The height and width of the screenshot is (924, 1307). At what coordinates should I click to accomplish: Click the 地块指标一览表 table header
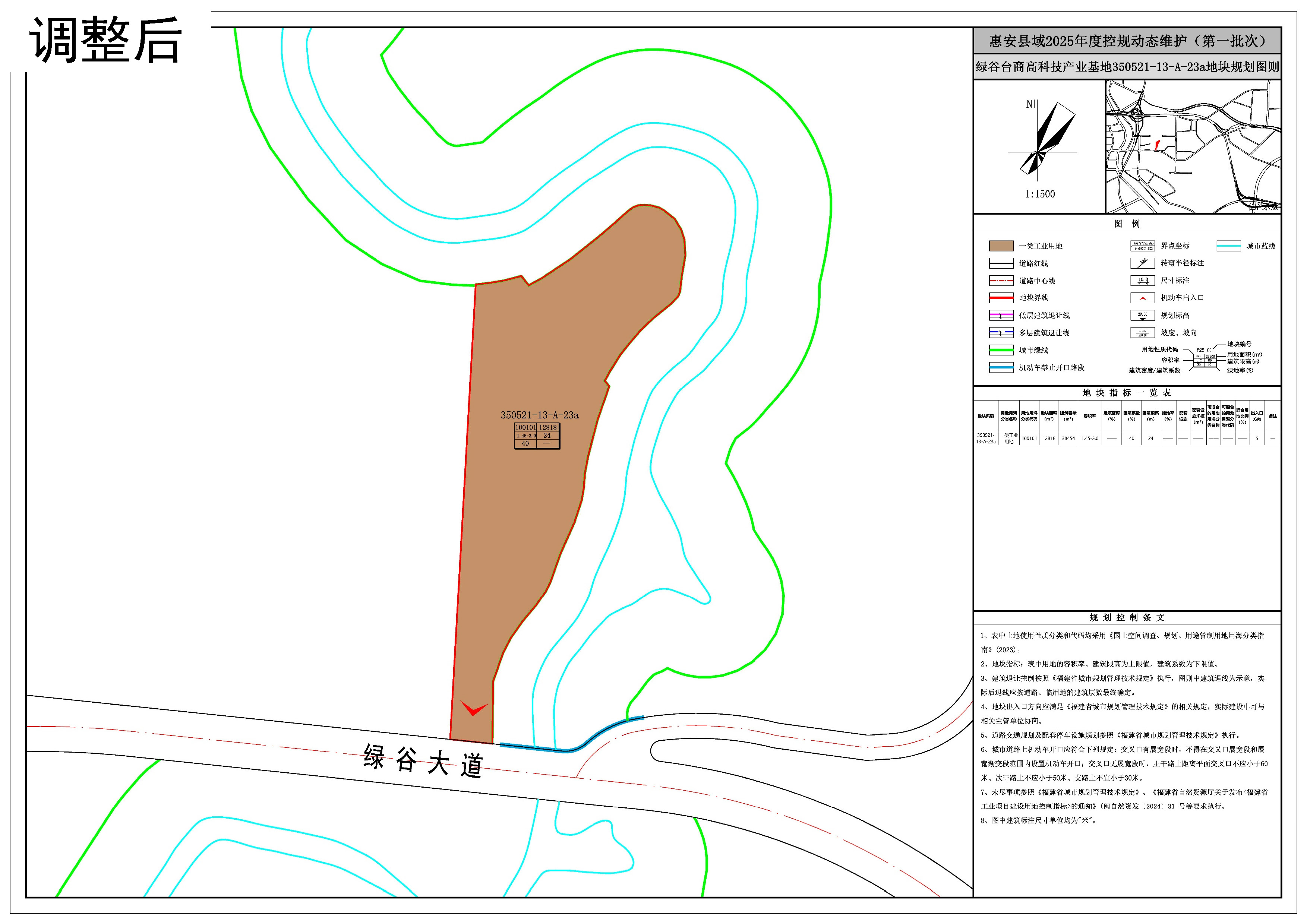[1127, 393]
